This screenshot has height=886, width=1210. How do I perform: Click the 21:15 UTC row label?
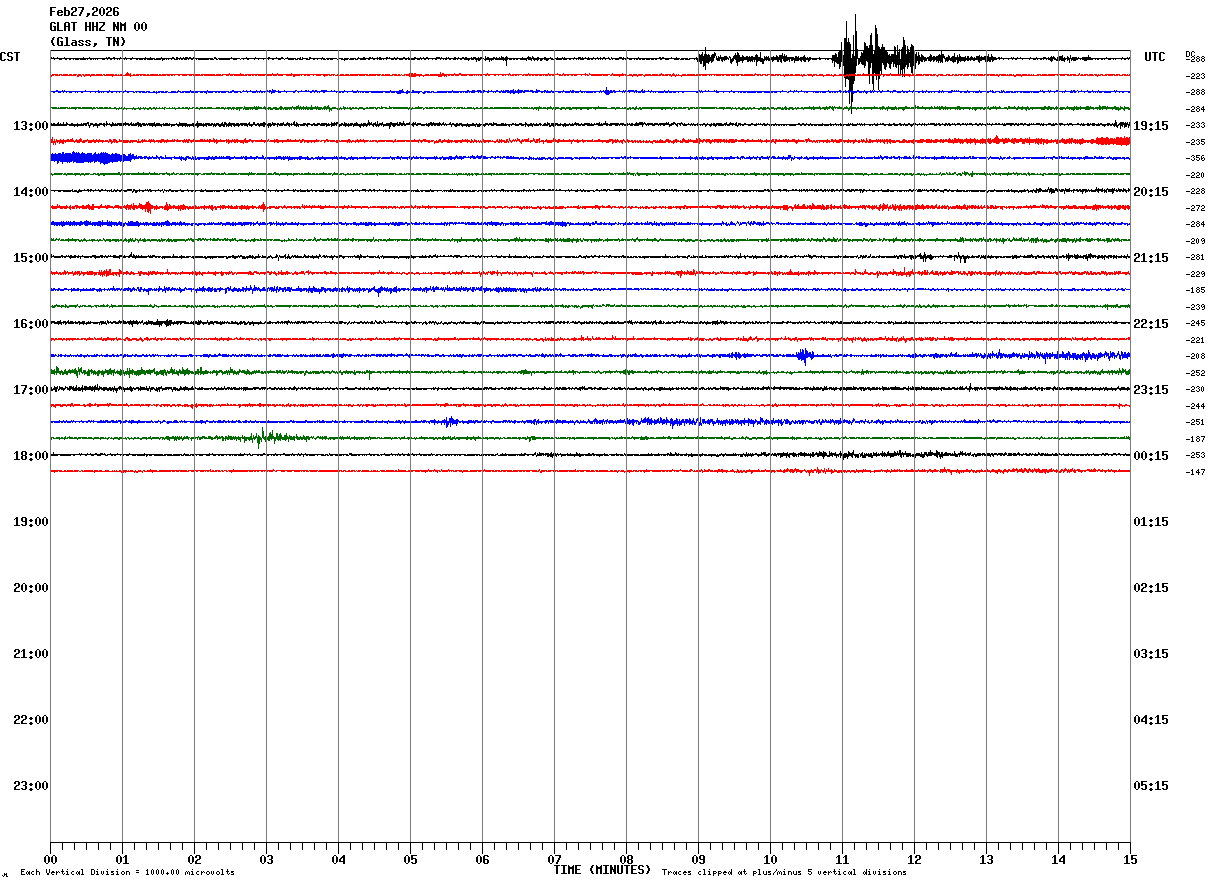tap(1151, 257)
